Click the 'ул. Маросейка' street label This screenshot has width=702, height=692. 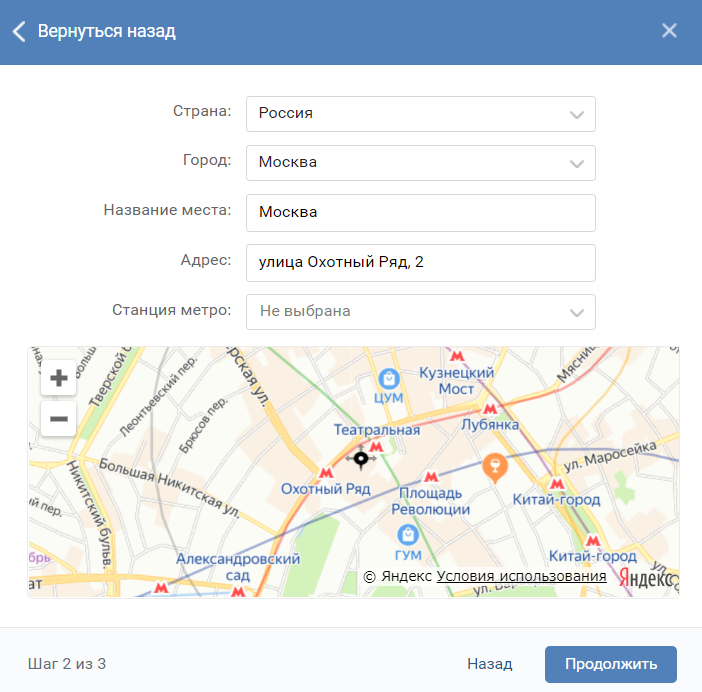point(610,456)
